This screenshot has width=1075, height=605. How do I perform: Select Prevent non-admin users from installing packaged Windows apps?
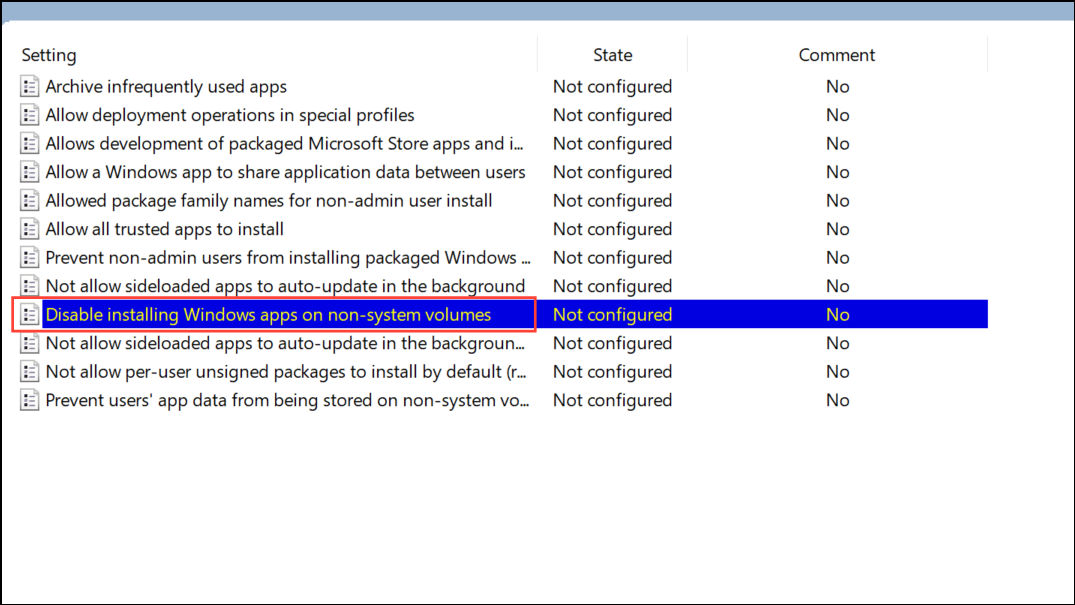click(x=288, y=258)
